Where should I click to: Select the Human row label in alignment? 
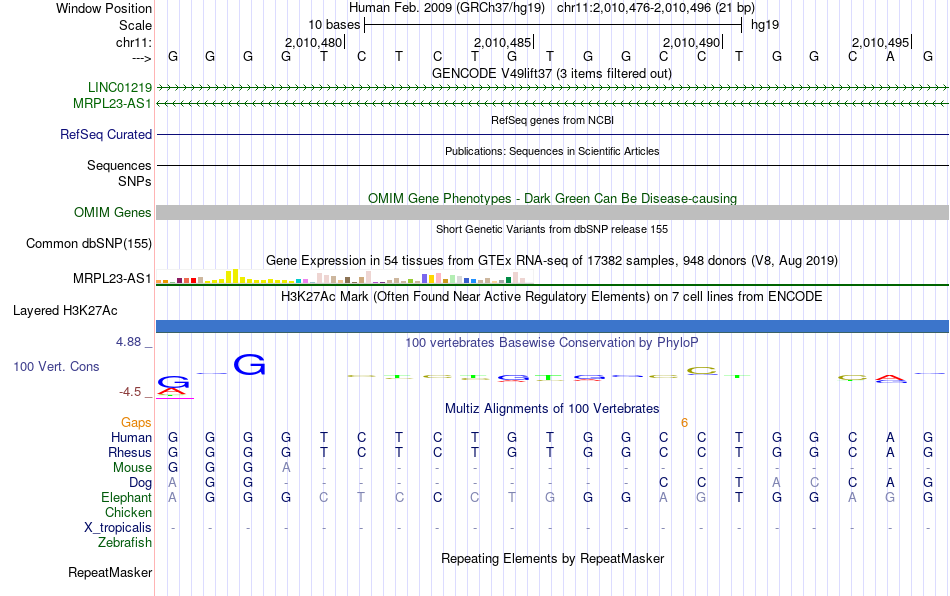click(x=131, y=437)
